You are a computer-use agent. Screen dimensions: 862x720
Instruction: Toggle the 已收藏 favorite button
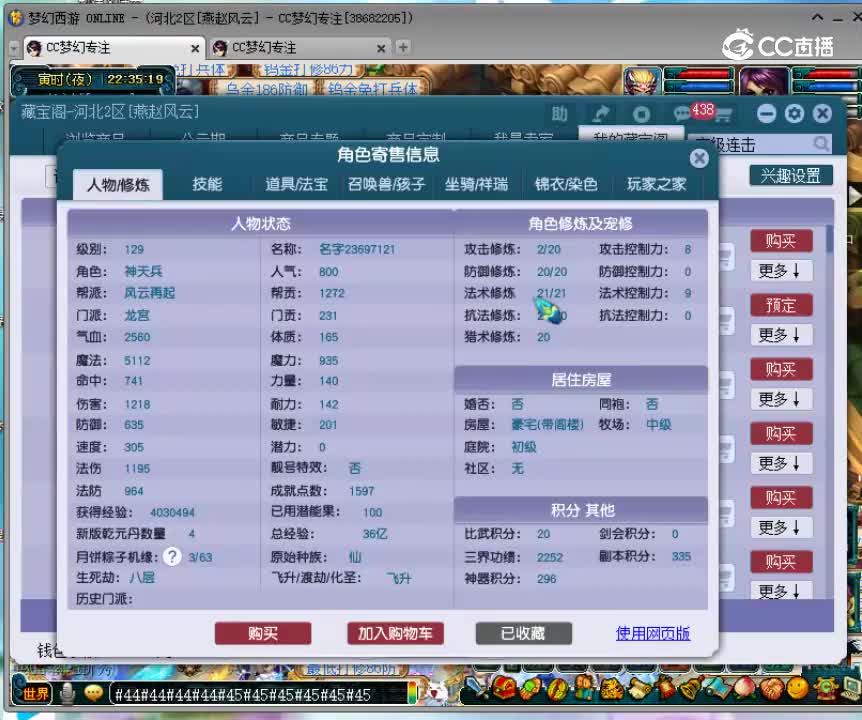pyautogui.click(x=523, y=634)
